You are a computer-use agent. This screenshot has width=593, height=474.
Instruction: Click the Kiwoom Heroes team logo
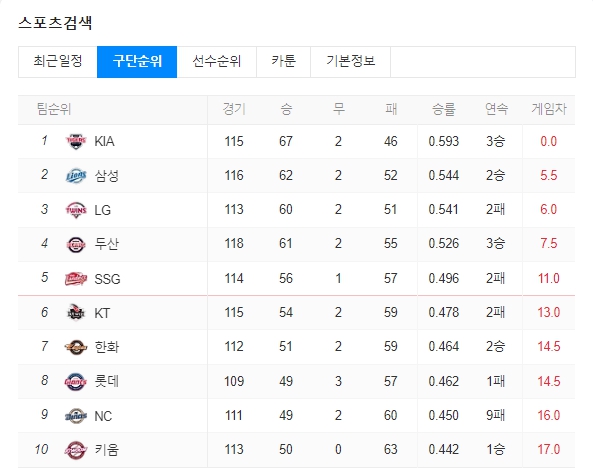click(76, 450)
